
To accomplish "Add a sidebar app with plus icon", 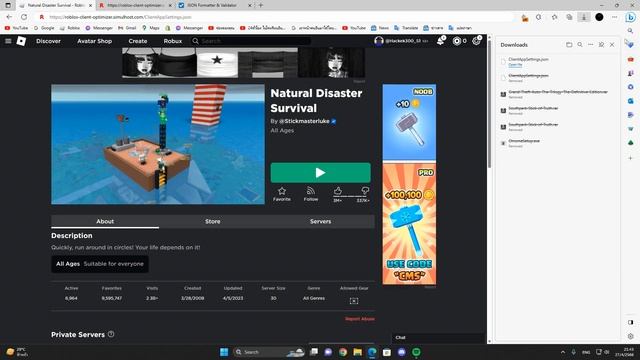I will [x=631, y=158].
